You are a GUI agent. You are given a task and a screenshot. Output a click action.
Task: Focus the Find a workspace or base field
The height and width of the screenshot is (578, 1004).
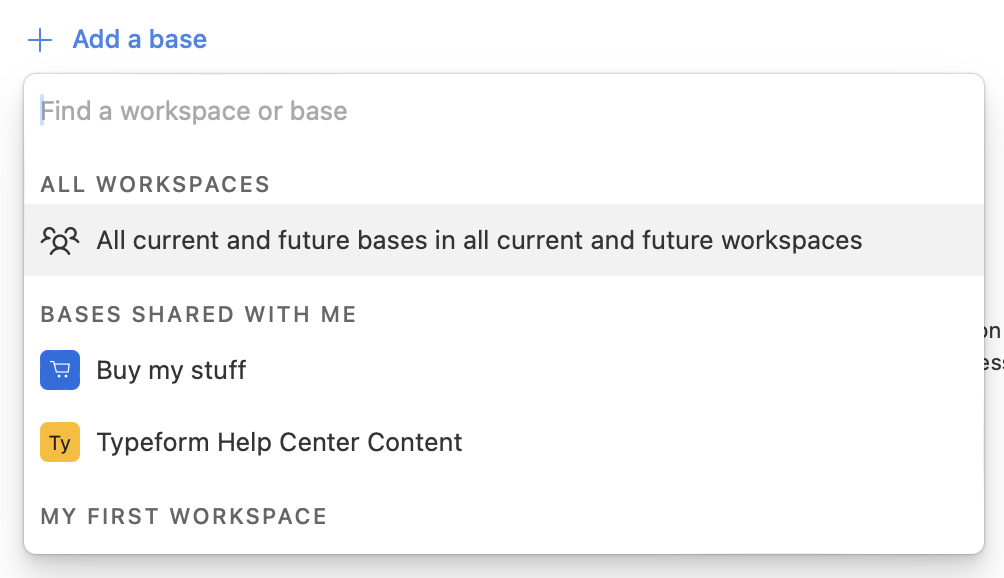[503, 111]
